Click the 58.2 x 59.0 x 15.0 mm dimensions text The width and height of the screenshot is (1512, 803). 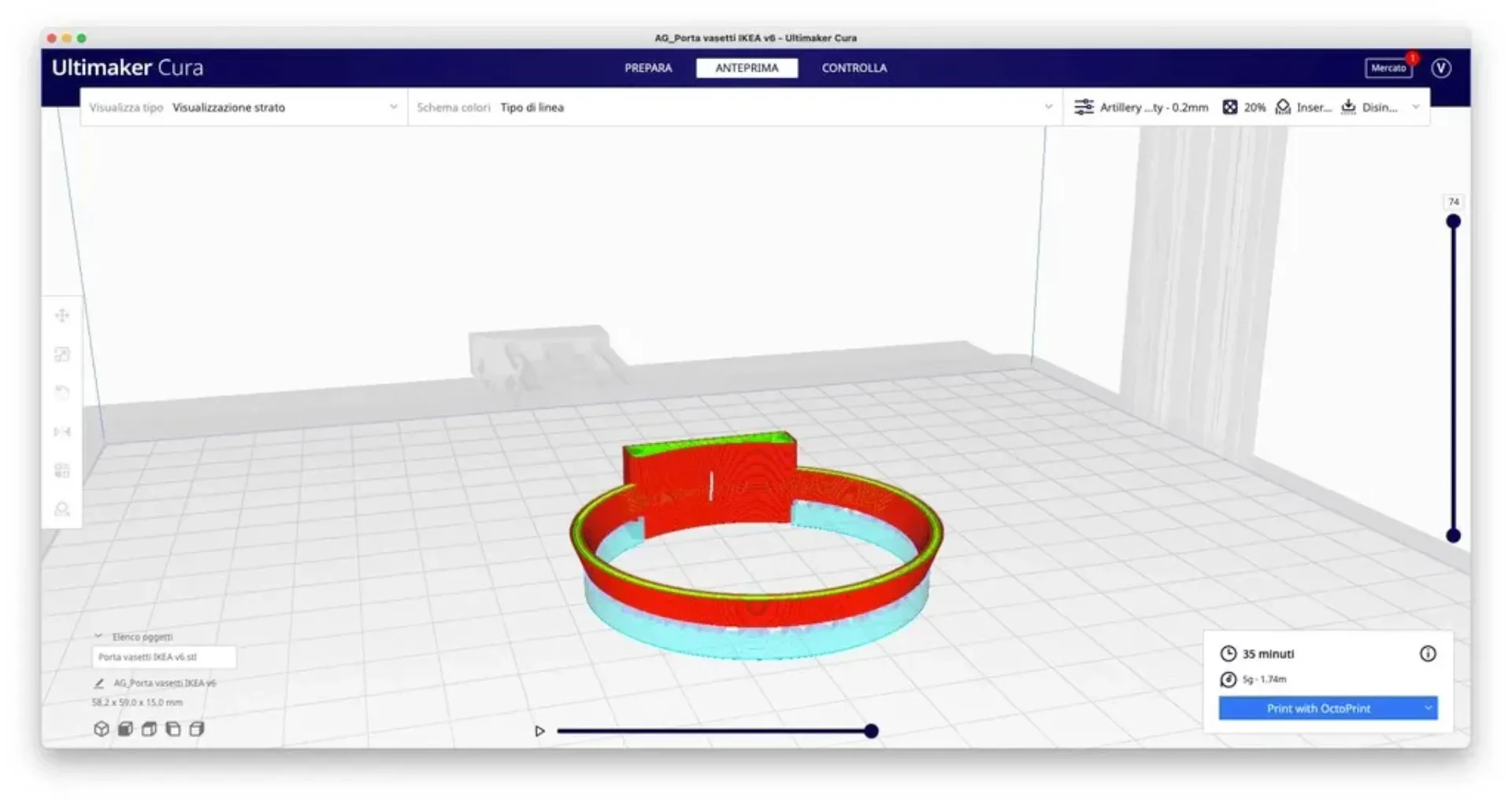(x=137, y=702)
